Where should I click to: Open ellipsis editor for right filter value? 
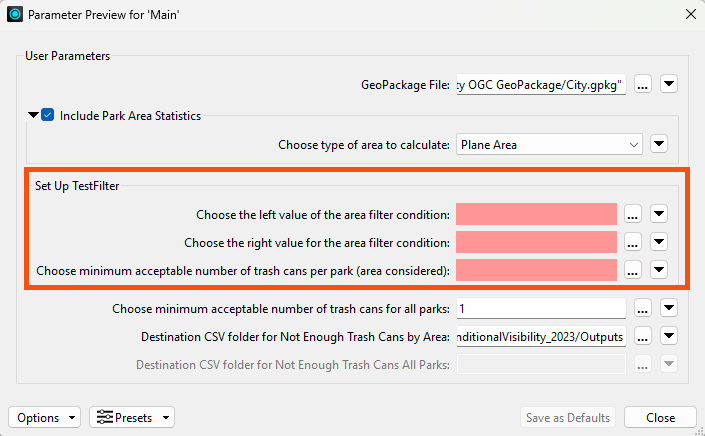coord(633,242)
